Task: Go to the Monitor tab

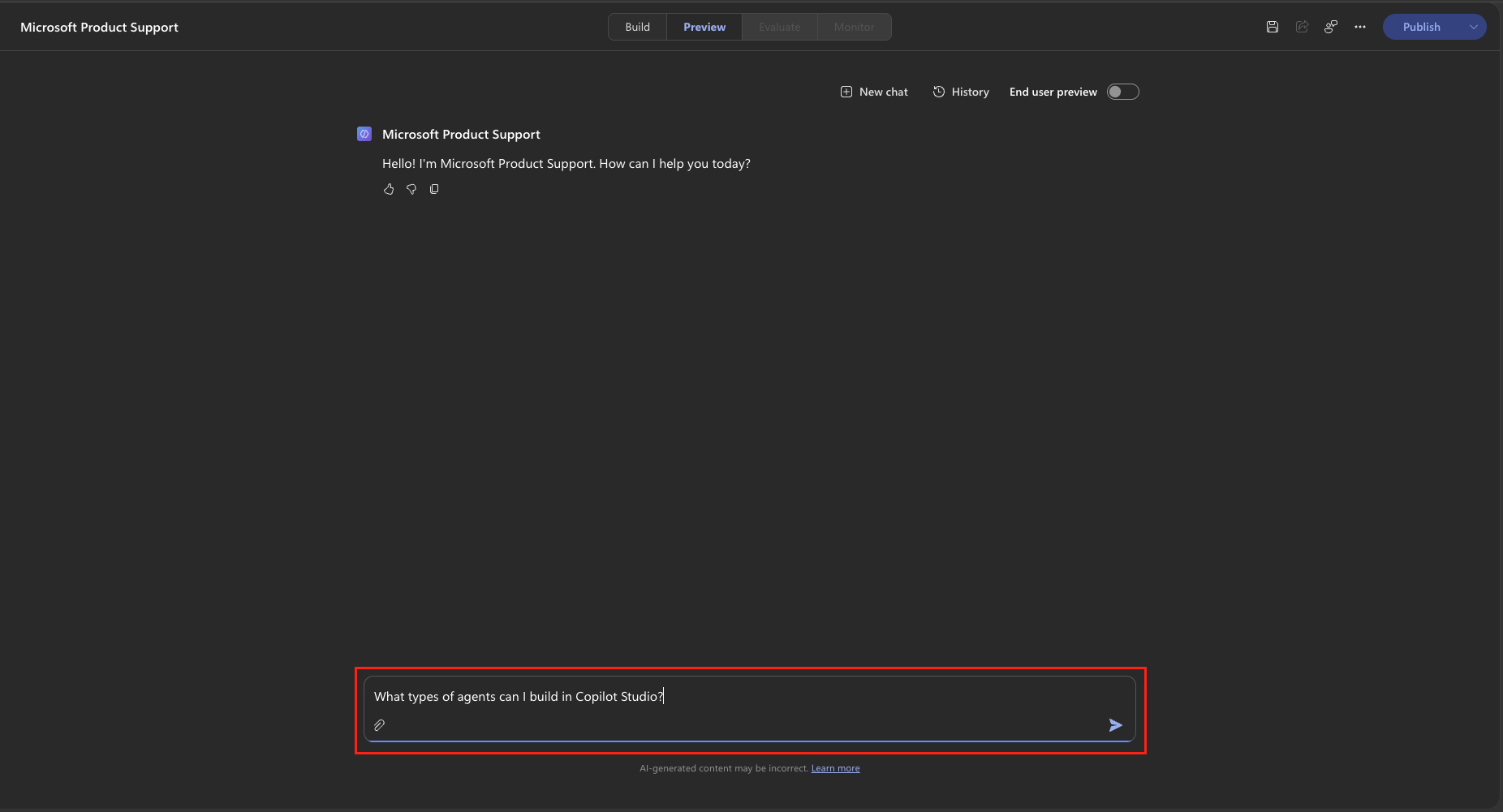Action: (x=855, y=27)
